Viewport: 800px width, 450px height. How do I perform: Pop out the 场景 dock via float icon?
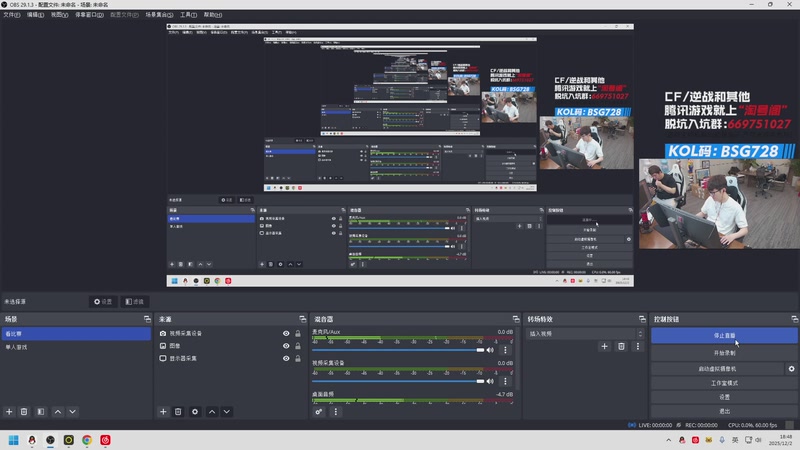coord(147,319)
